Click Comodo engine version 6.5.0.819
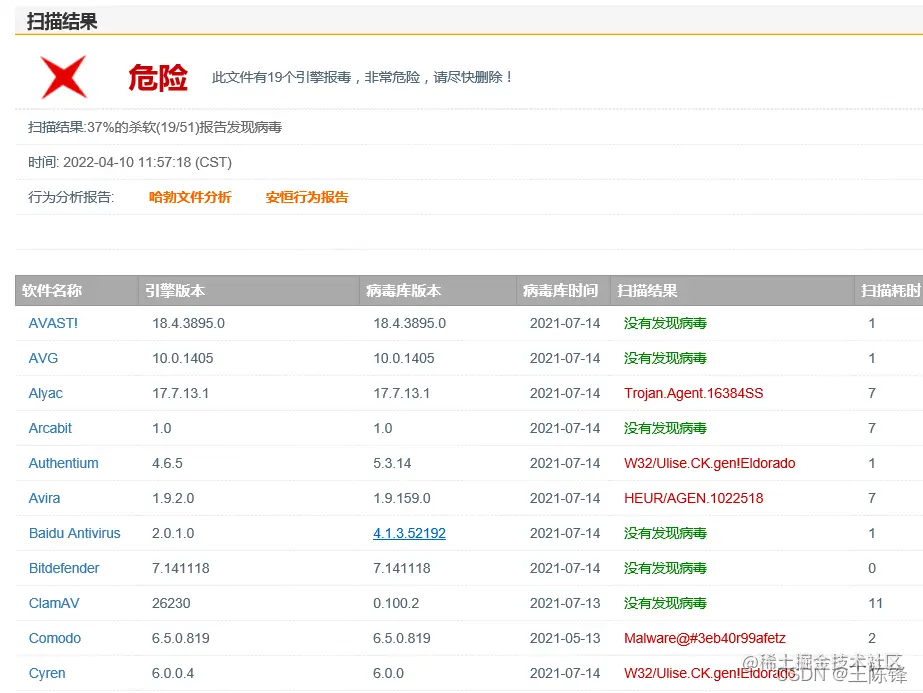The width and height of the screenshot is (923, 693). click(x=181, y=638)
